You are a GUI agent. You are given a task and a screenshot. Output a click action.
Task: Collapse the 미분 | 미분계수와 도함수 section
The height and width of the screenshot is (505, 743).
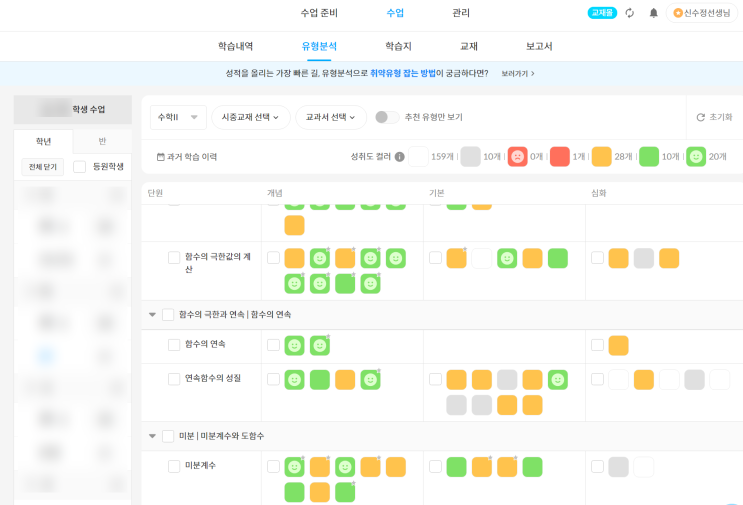click(152, 436)
